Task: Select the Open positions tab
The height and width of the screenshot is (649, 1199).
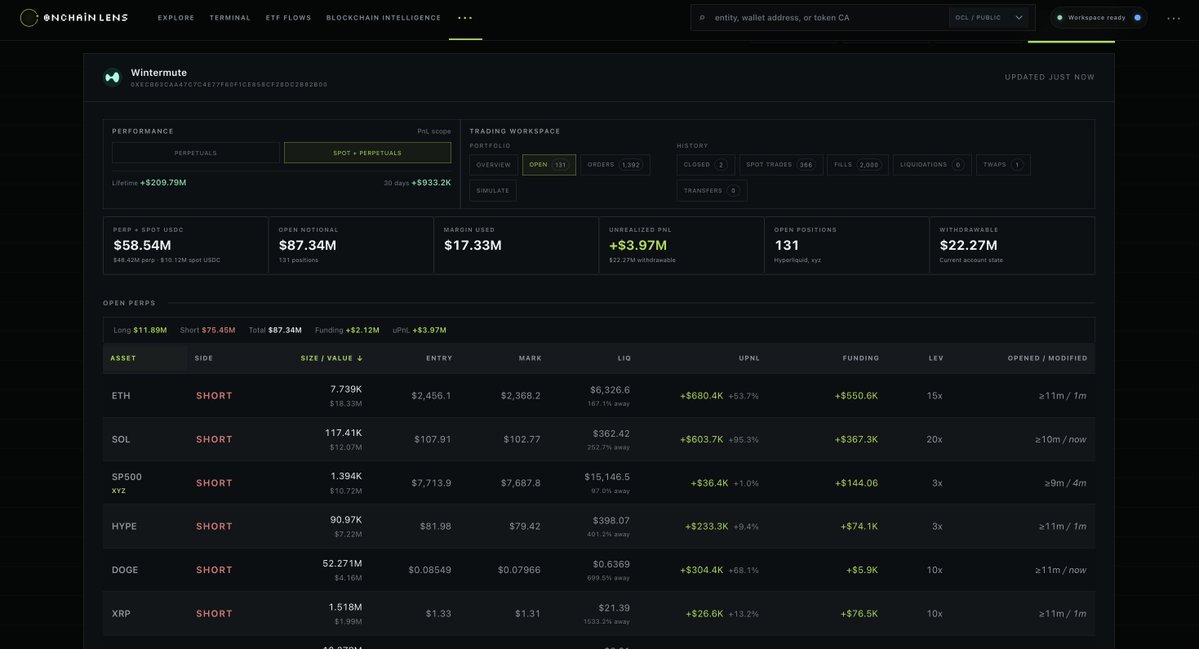Action: point(549,165)
